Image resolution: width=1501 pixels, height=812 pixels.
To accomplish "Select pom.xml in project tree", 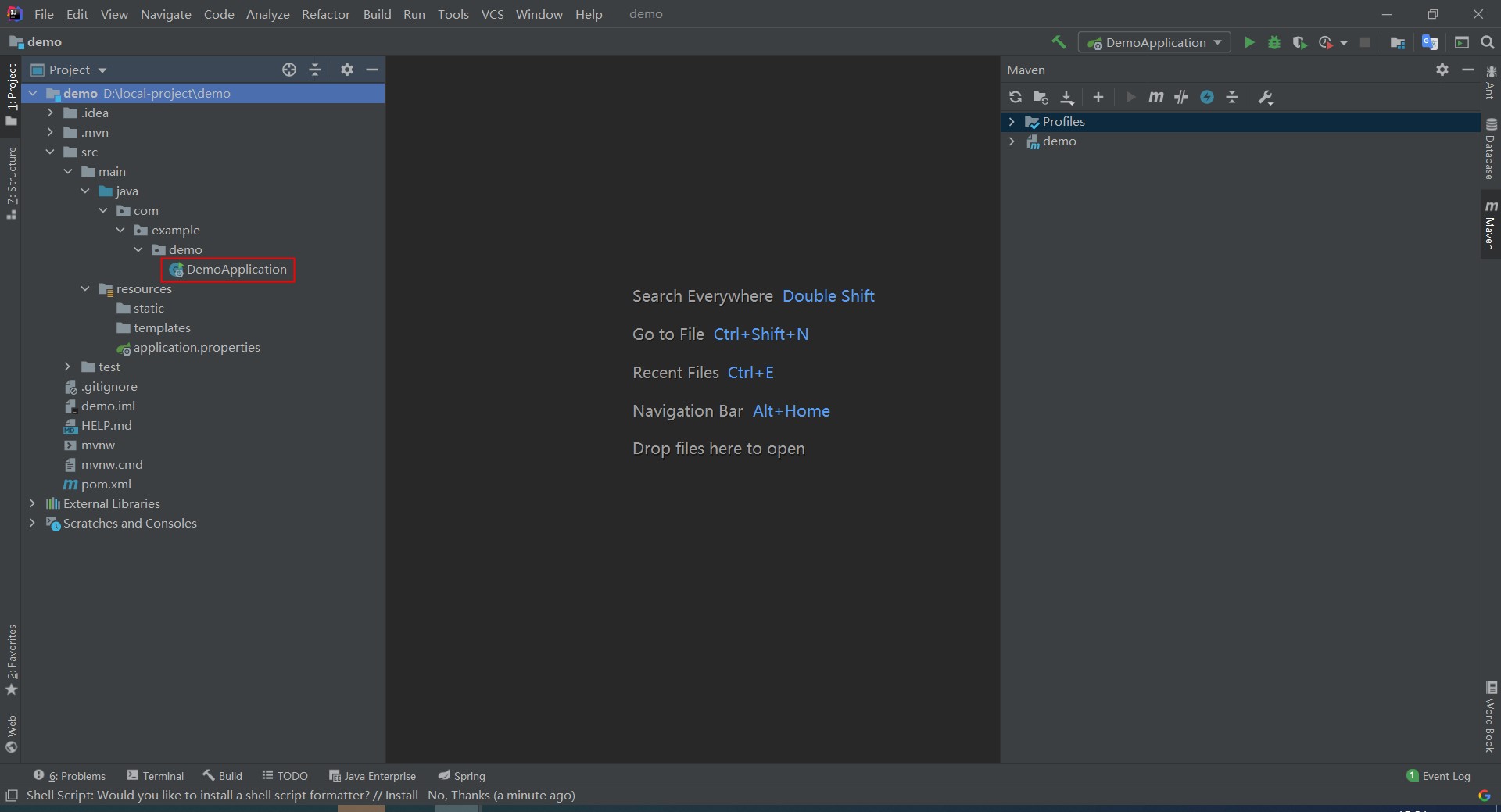I will pos(98,484).
